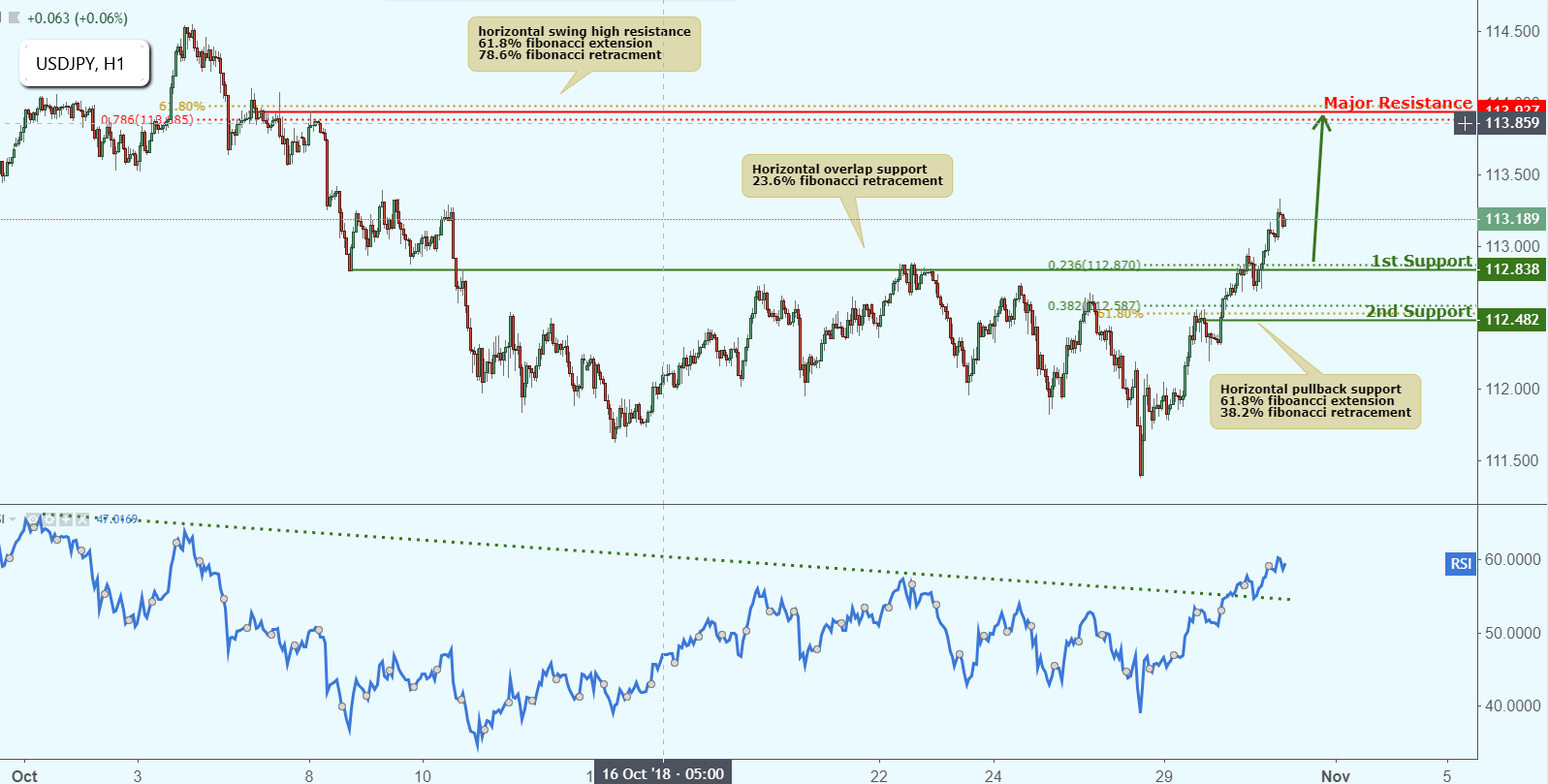Click the 47.0169 RSI value

pyautogui.click(x=117, y=519)
